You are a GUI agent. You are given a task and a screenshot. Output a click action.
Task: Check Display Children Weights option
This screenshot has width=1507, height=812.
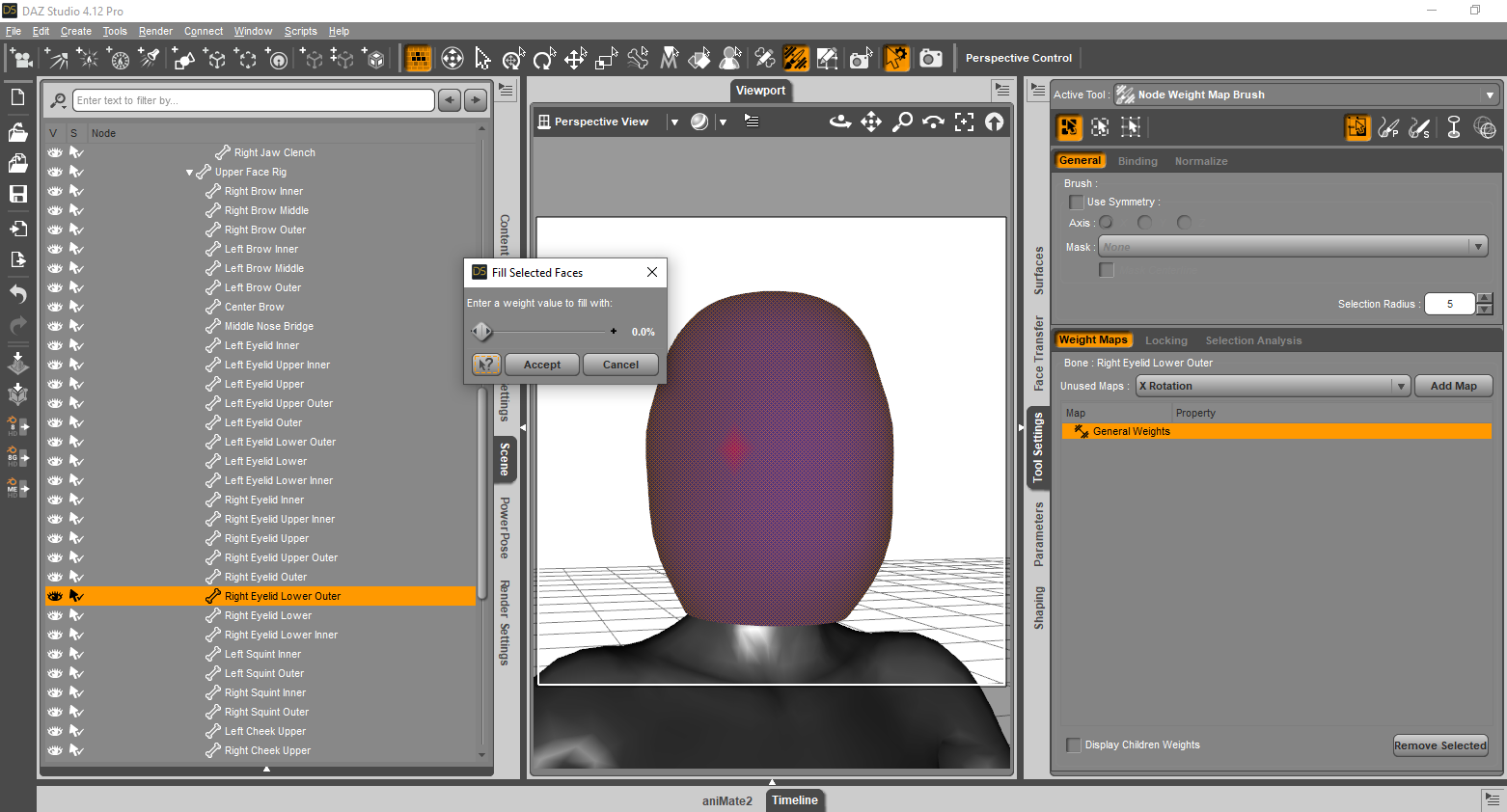[x=1074, y=744]
